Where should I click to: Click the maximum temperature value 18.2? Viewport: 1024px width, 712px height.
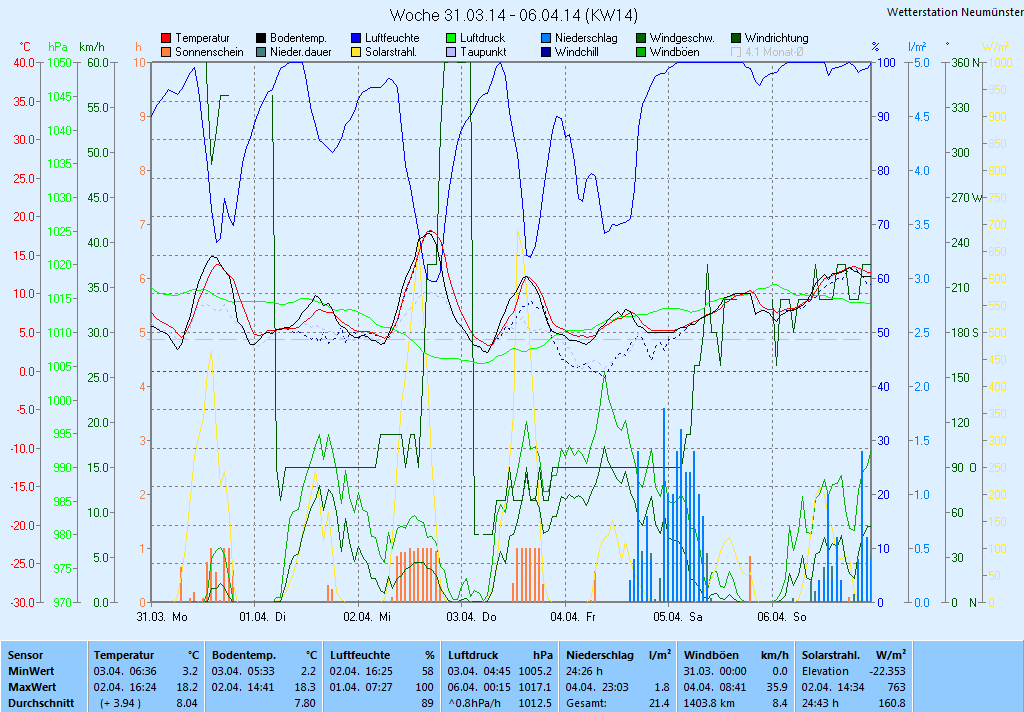187,688
